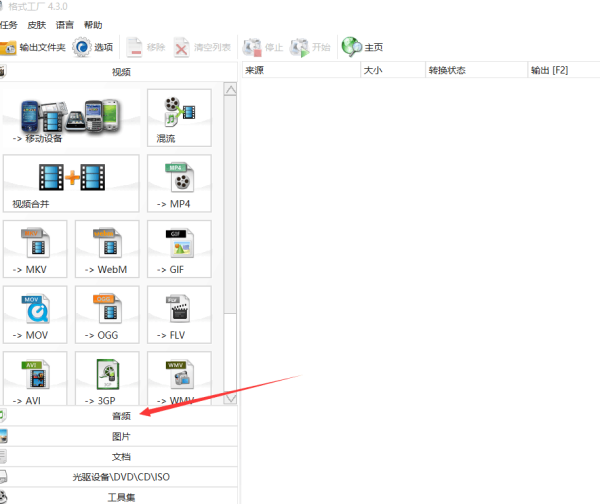Select the 混流 mux tool icon
Image resolution: width=600 pixels, height=504 pixels.
click(179, 118)
